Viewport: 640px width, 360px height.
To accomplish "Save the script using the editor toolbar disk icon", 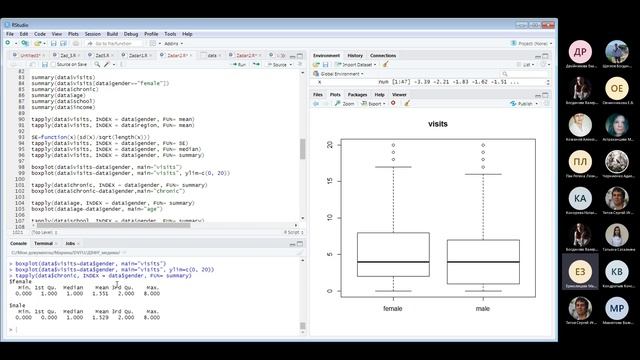I will [x=45, y=64].
